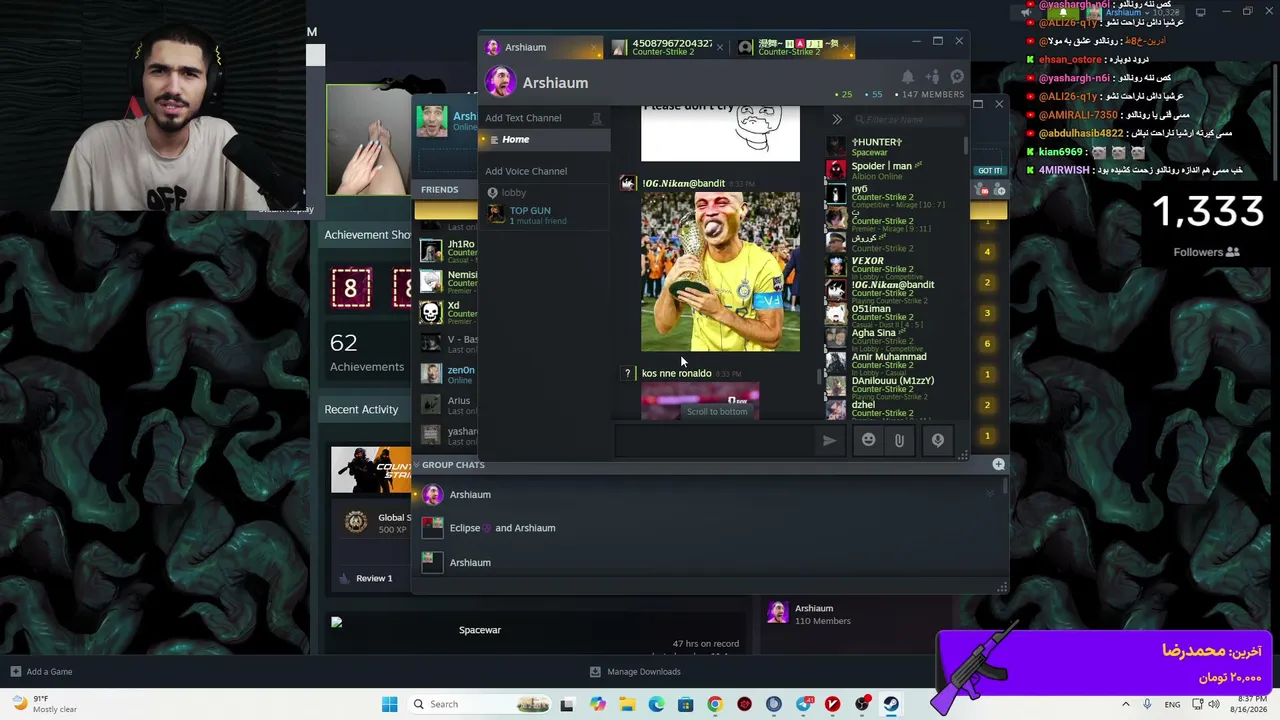The height and width of the screenshot is (720, 1280).
Task: Click Scroll to bottom button in chat
Action: coord(717,411)
